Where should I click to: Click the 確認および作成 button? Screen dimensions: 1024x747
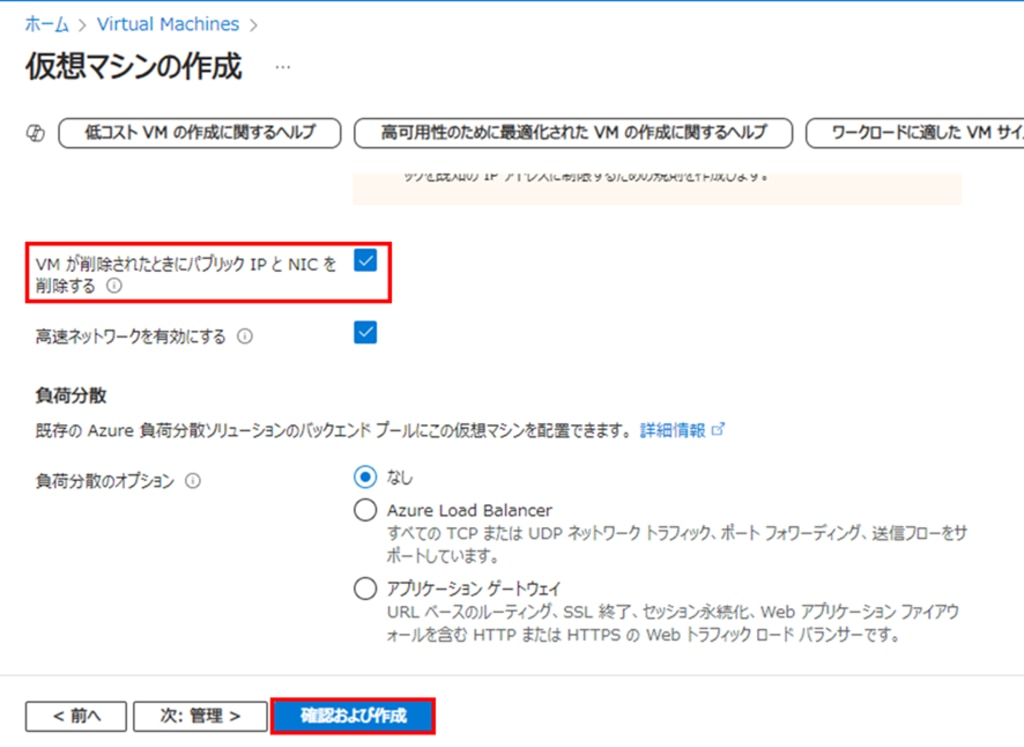tap(353, 716)
